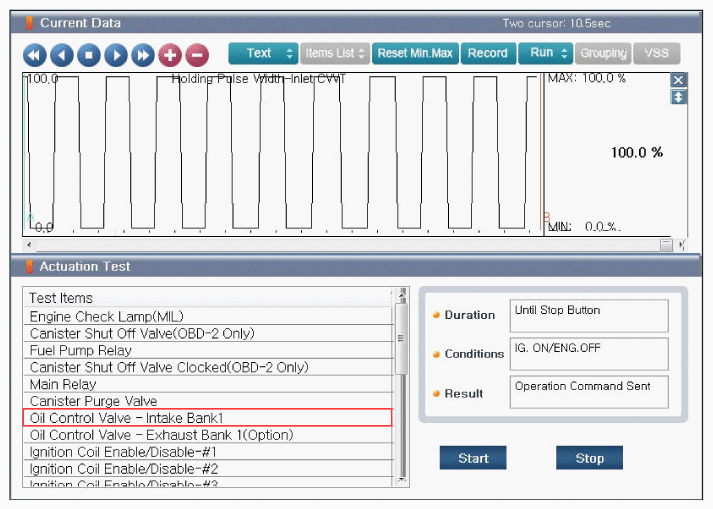Start the actuation test
The height and width of the screenshot is (509, 713).
[473, 458]
